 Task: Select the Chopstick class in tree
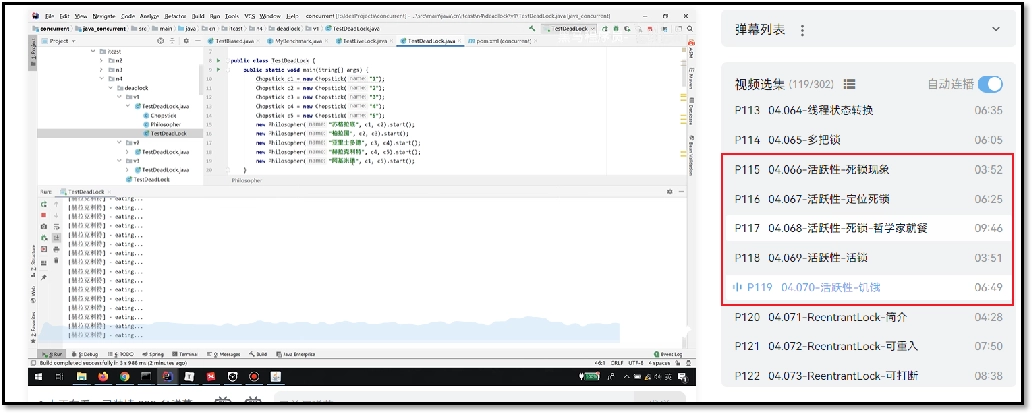159,115
